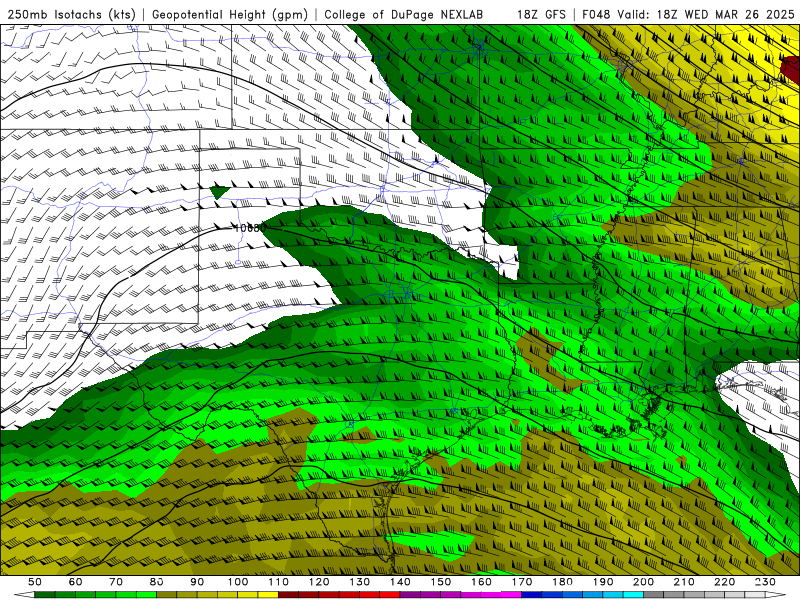800x600 pixels.
Task: Click the 90 value on the legend scale
Action: [x=197, y=582]
